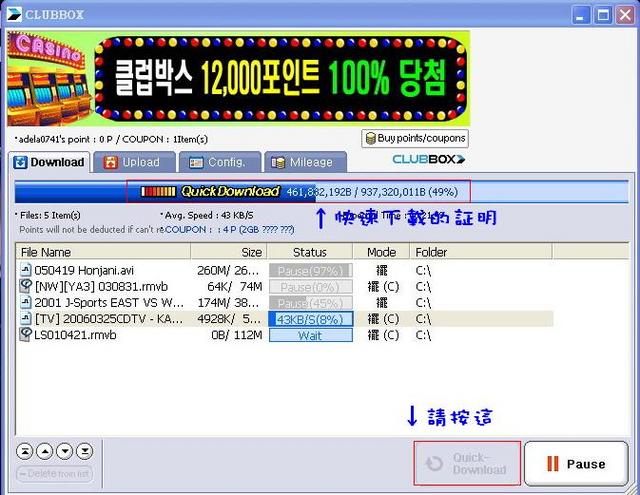640x495 pixels.
Task: Click the Upload tab icon
Action: point(110,162)
